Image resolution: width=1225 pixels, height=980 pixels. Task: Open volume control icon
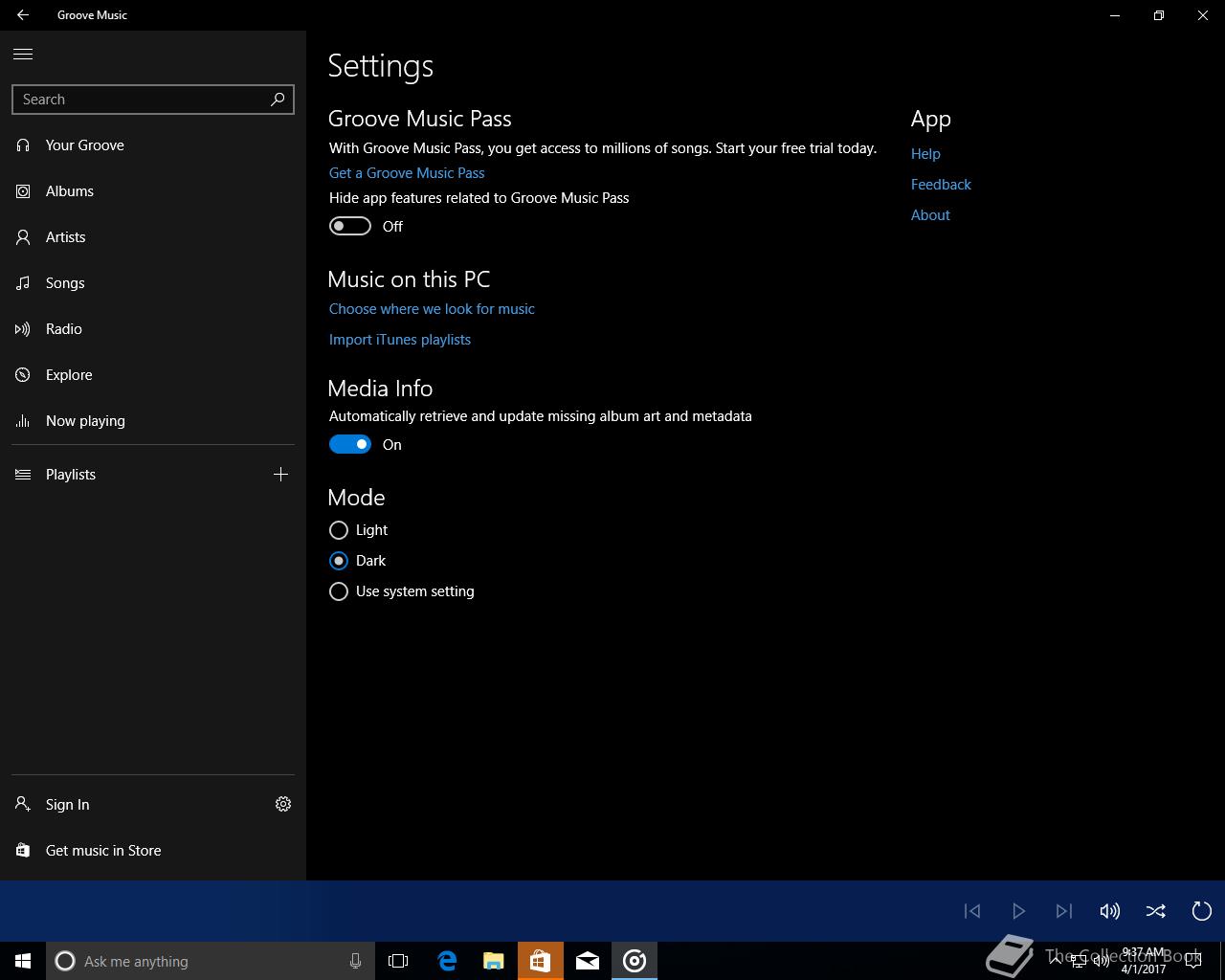[1110, 911]
